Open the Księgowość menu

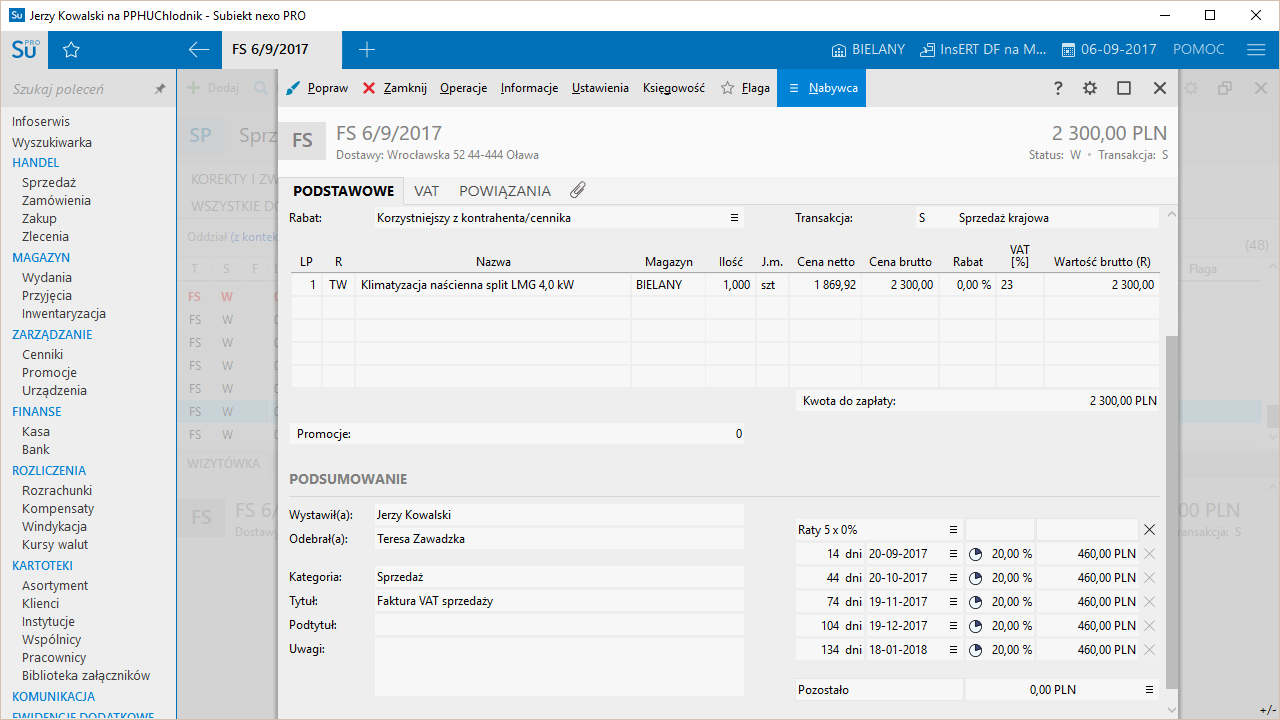tap(674, 88)
